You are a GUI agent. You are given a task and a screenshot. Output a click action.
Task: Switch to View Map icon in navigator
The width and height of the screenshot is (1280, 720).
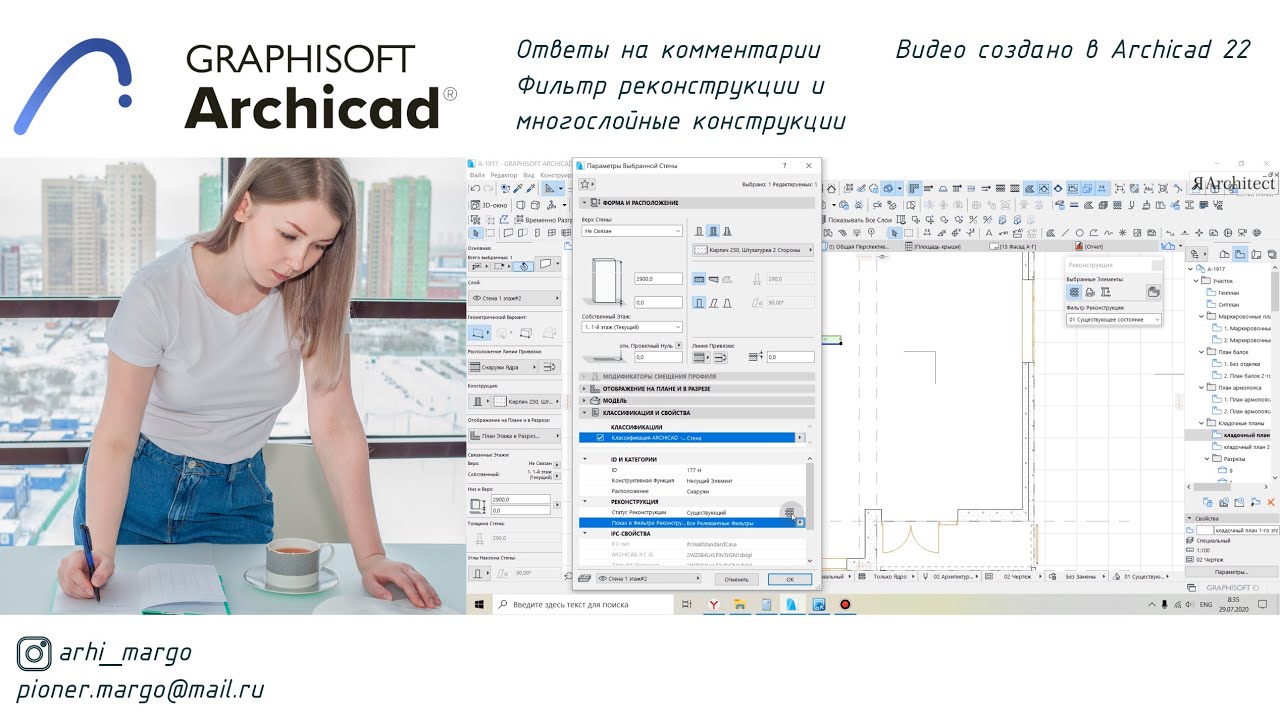pyautogui.click(x=1240, y=254)
